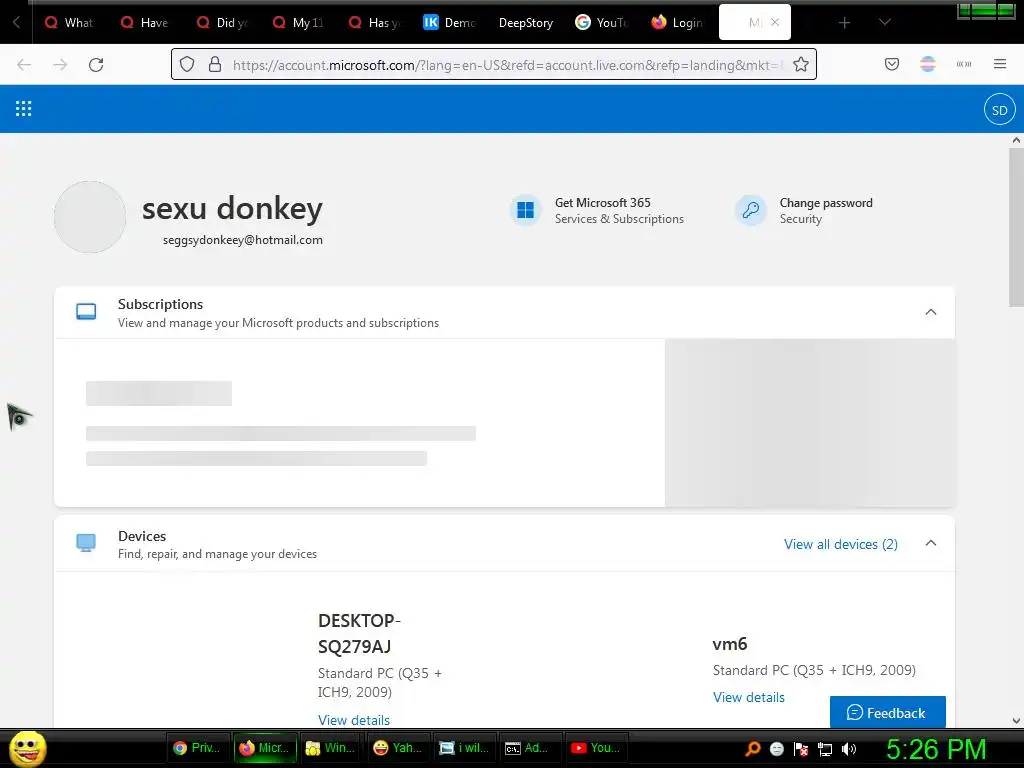
Task: Open the Win... taskbar item
Action: click(x=331, y=748)
